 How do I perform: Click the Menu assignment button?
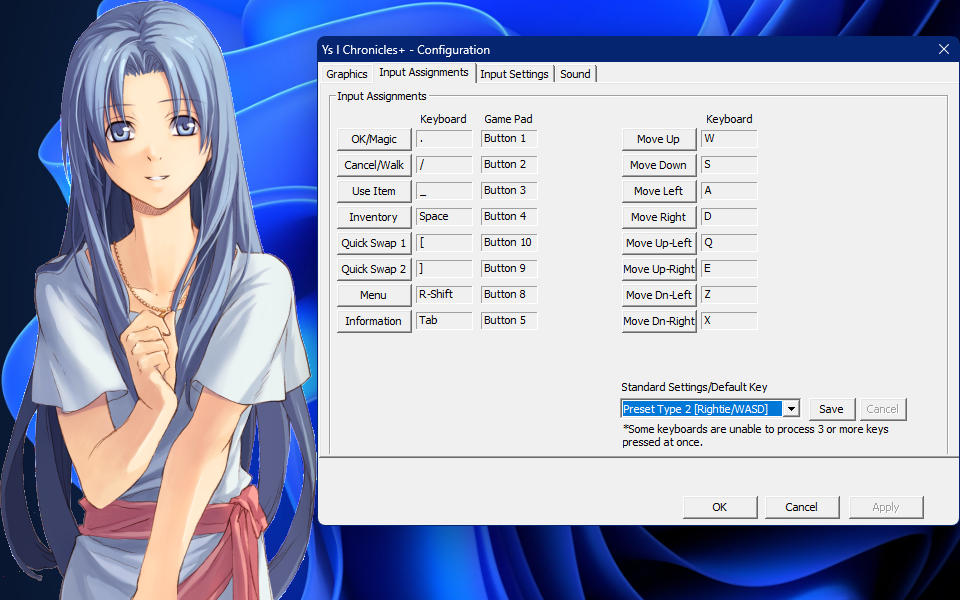click(374, 295)
